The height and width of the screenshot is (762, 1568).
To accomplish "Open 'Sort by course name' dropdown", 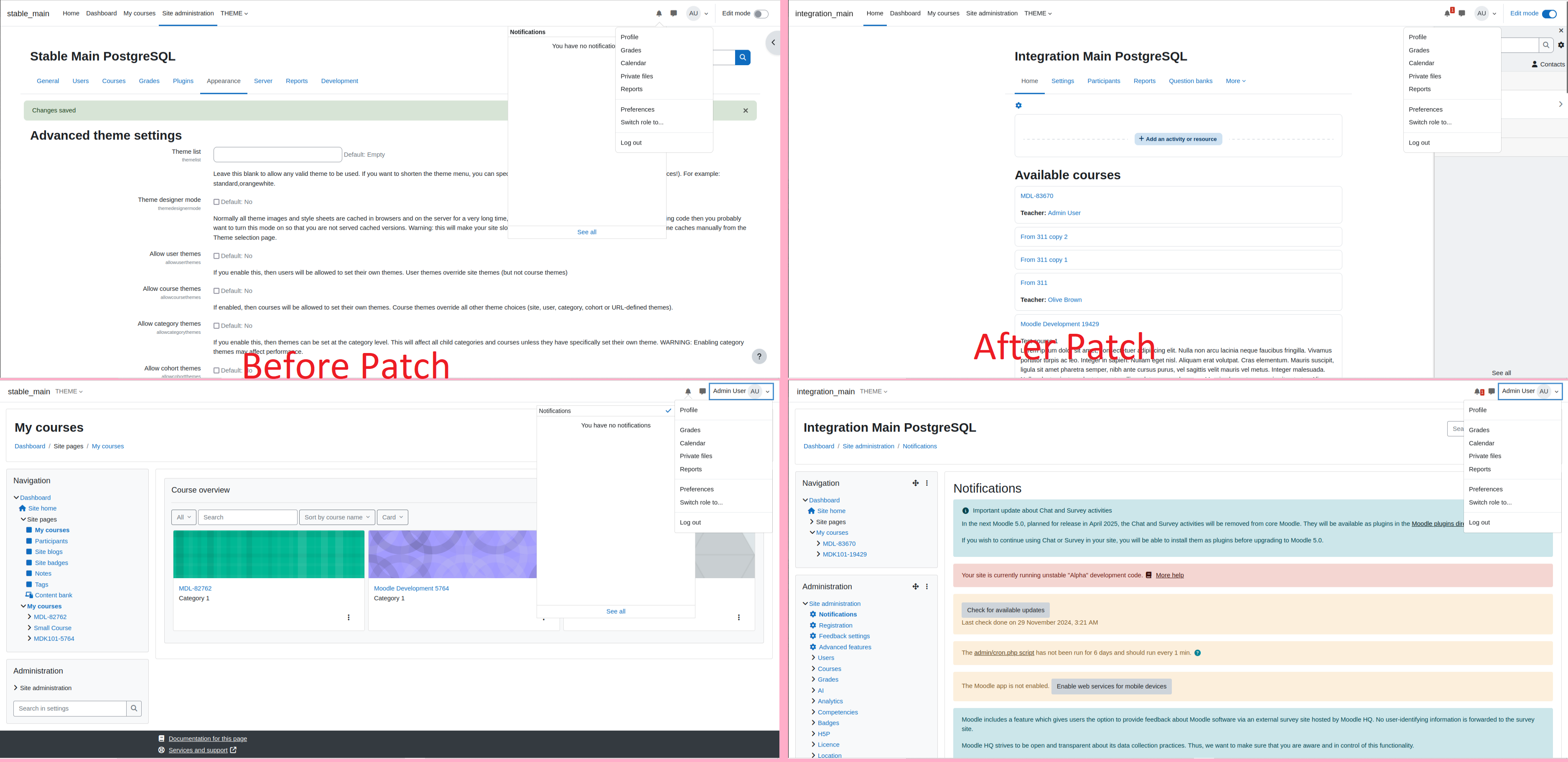I will tap(336, 518).
